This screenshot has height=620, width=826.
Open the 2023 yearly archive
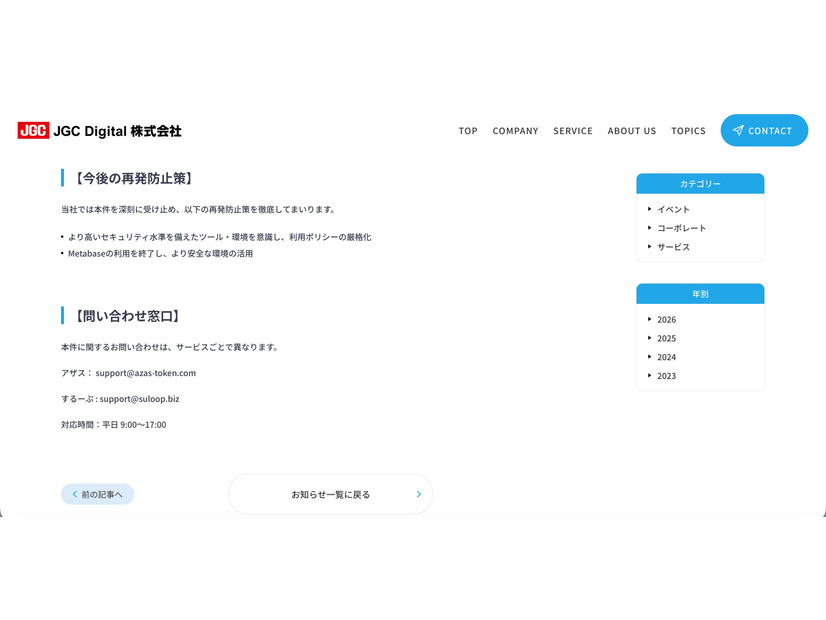[x=666, y=376]
